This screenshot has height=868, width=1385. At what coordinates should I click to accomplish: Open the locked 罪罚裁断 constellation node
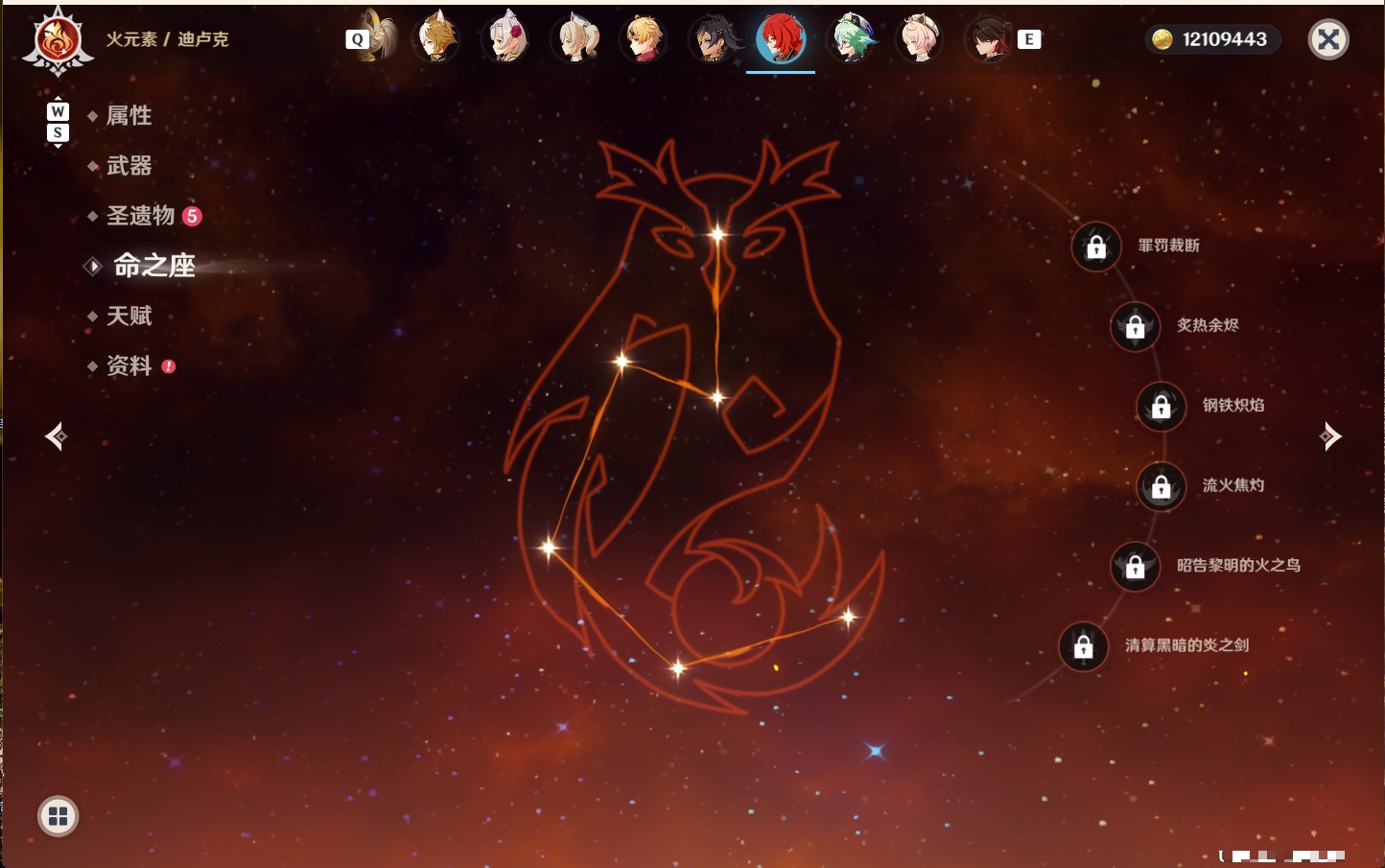(1096, 246)
